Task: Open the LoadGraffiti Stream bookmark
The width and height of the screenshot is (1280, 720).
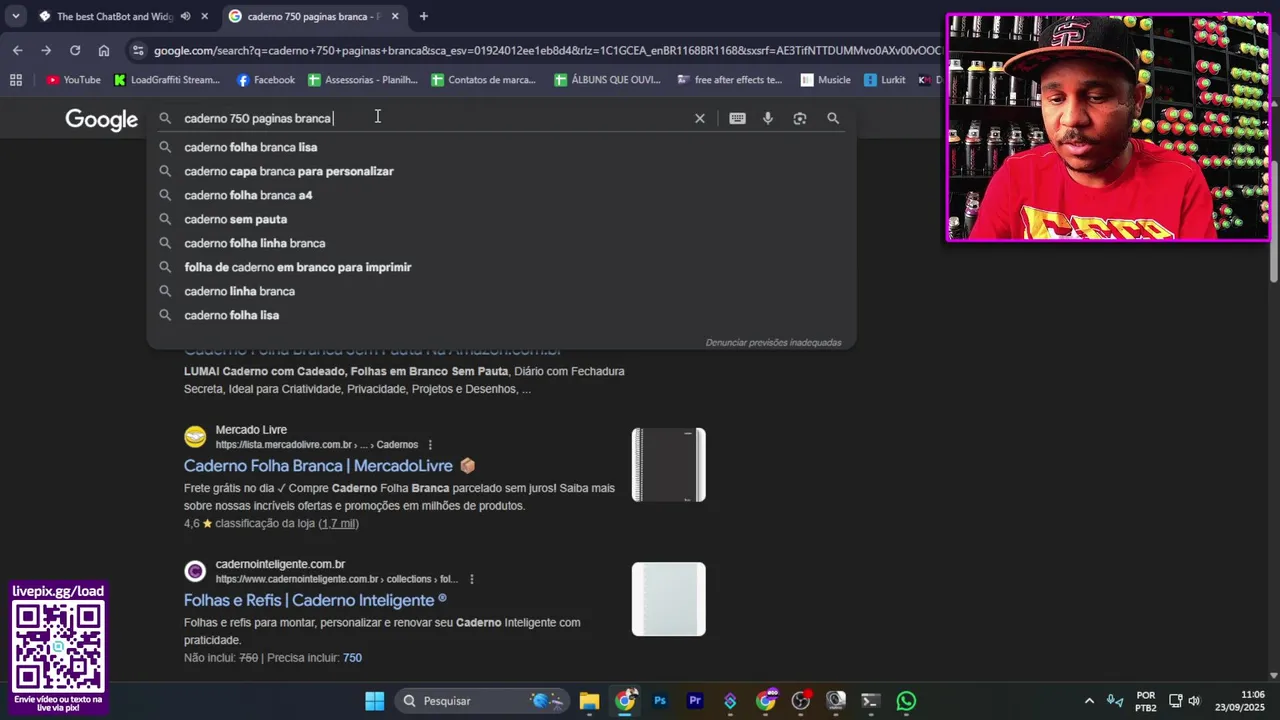Action: tap(167, 80)
